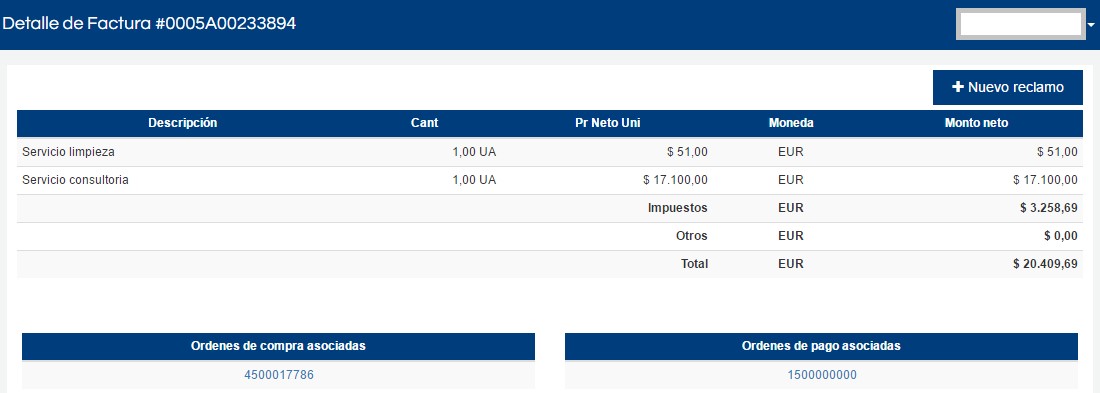Select the Servicio consultoria row
Viewport: 1100px width, 393px height.
pyautogui.click(x=550, y=180)
